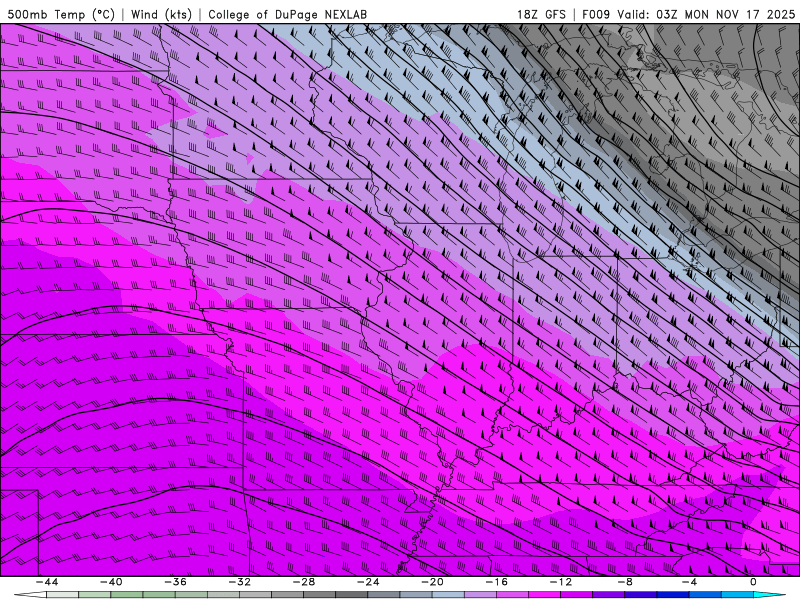Click the "F009" forecast hour label
The height and width of the screenshot is (600, 800).
point(596,14)
